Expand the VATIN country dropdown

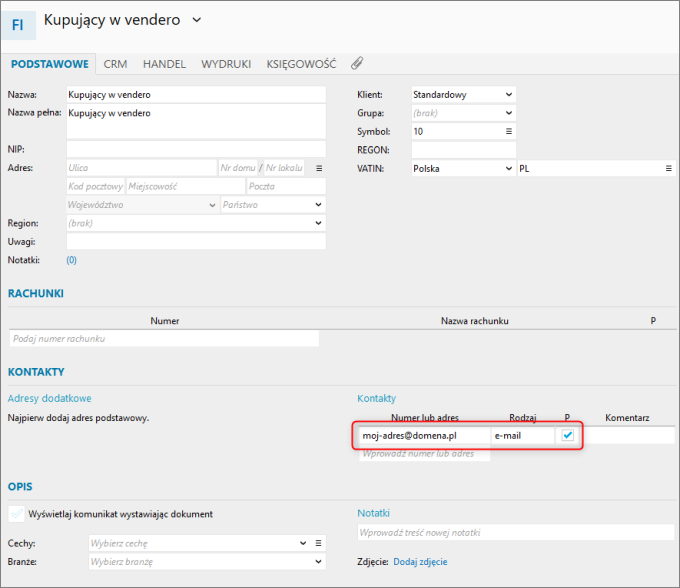[508, 168]
